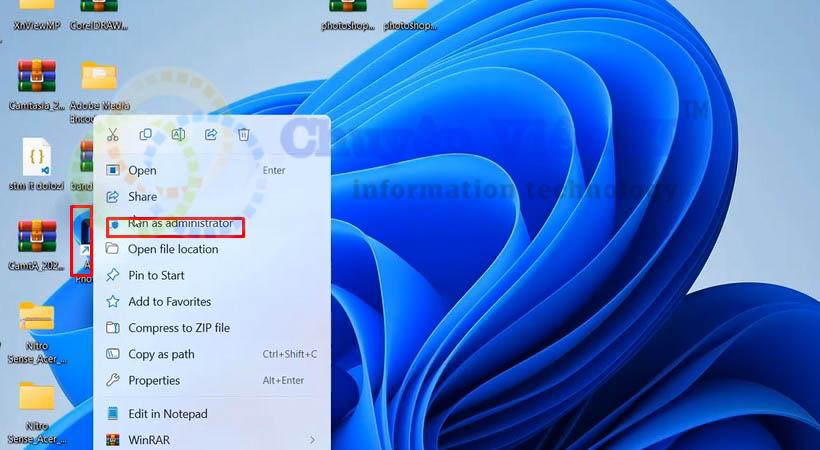Select the lower Nitro Sense_Acer folder
820x450 pixels.
point(37,413)
